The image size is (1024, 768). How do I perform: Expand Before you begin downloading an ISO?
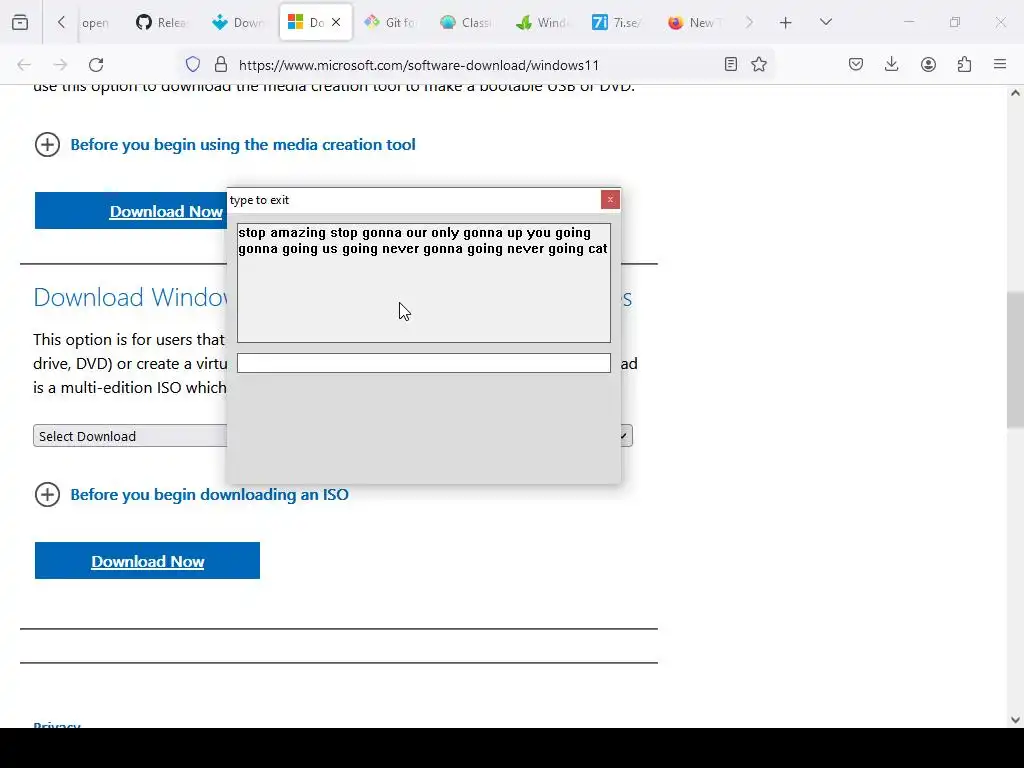click(x=191, y=494)
